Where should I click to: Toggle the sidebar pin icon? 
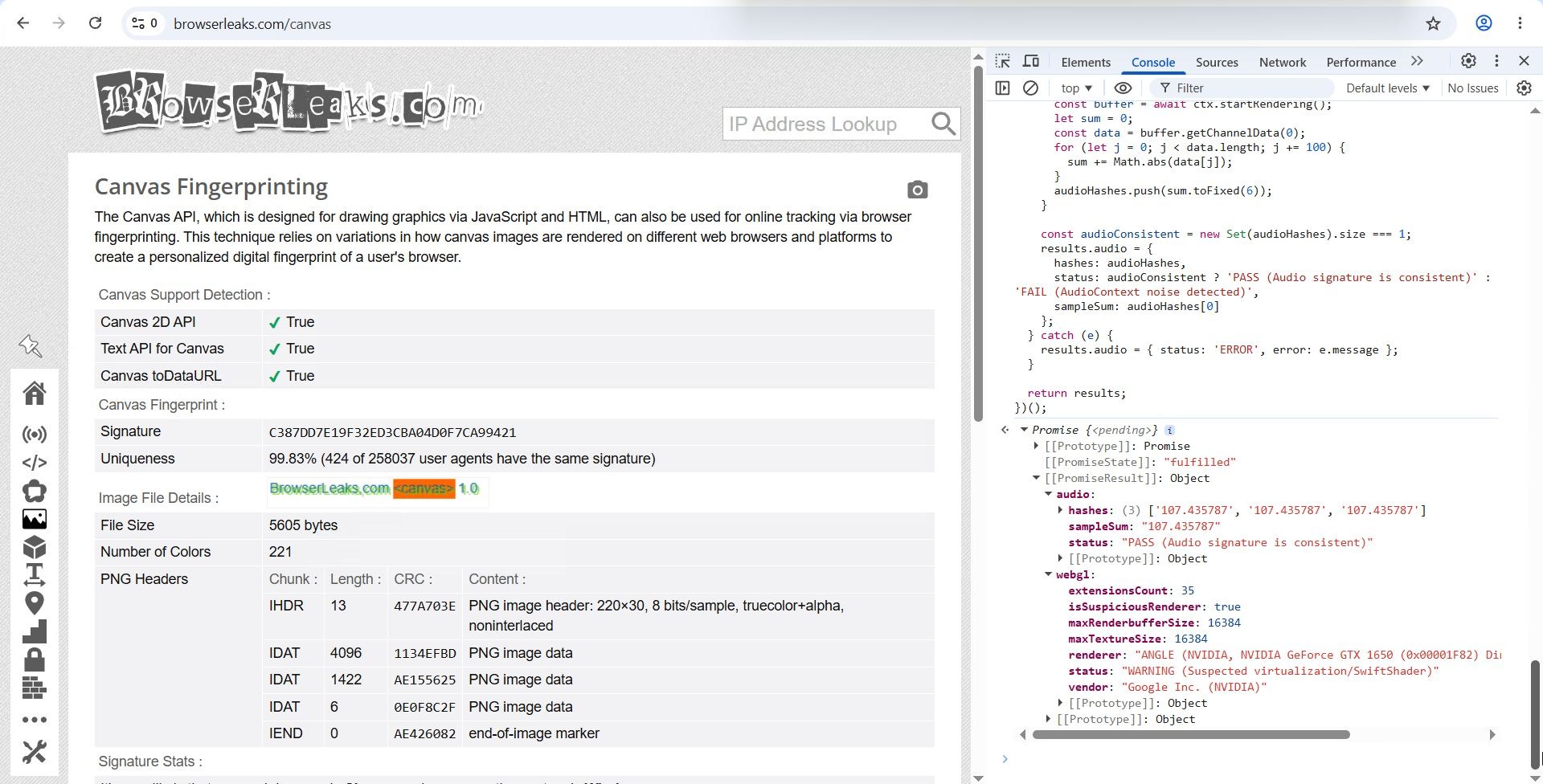pos(31,346)
